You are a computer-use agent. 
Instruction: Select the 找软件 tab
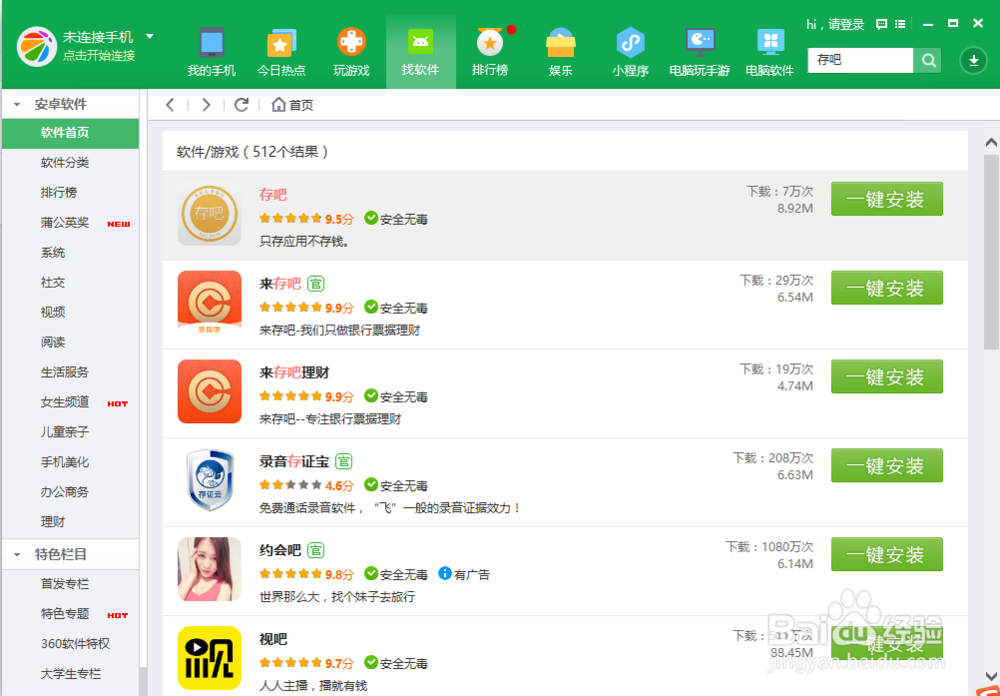(420, 52)
